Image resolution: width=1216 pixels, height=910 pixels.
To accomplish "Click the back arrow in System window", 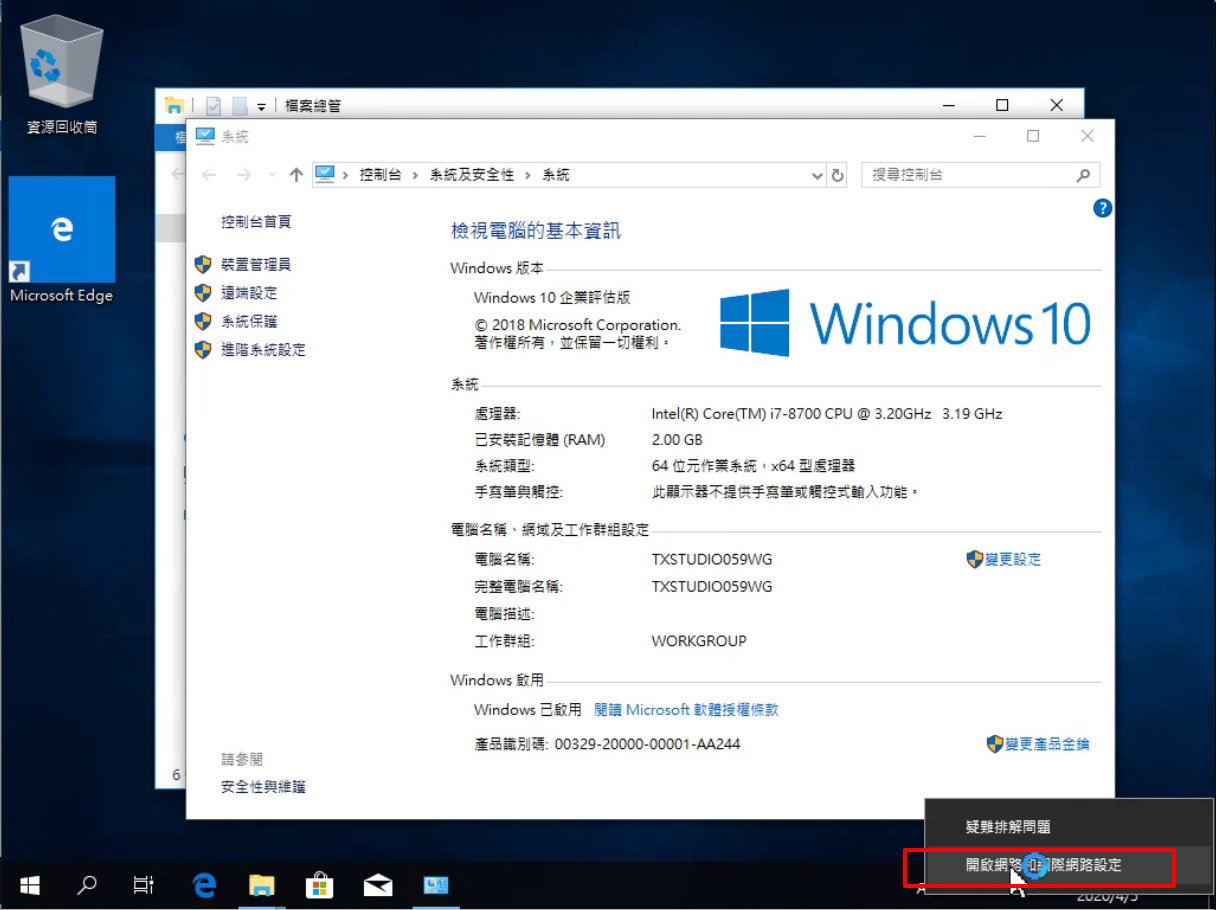I will coord(209,175).
